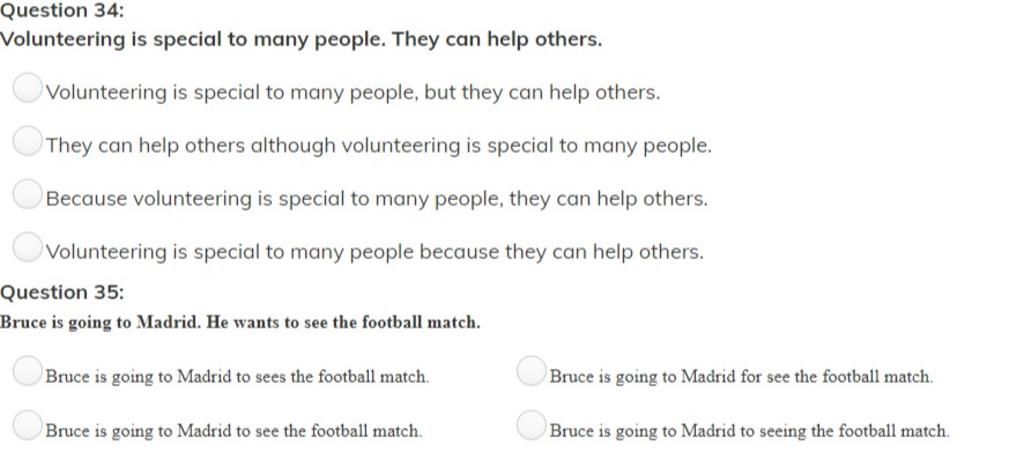Pick radio button for 'to see the football match'
The image size is (1024, 452).
click(27, 425)
